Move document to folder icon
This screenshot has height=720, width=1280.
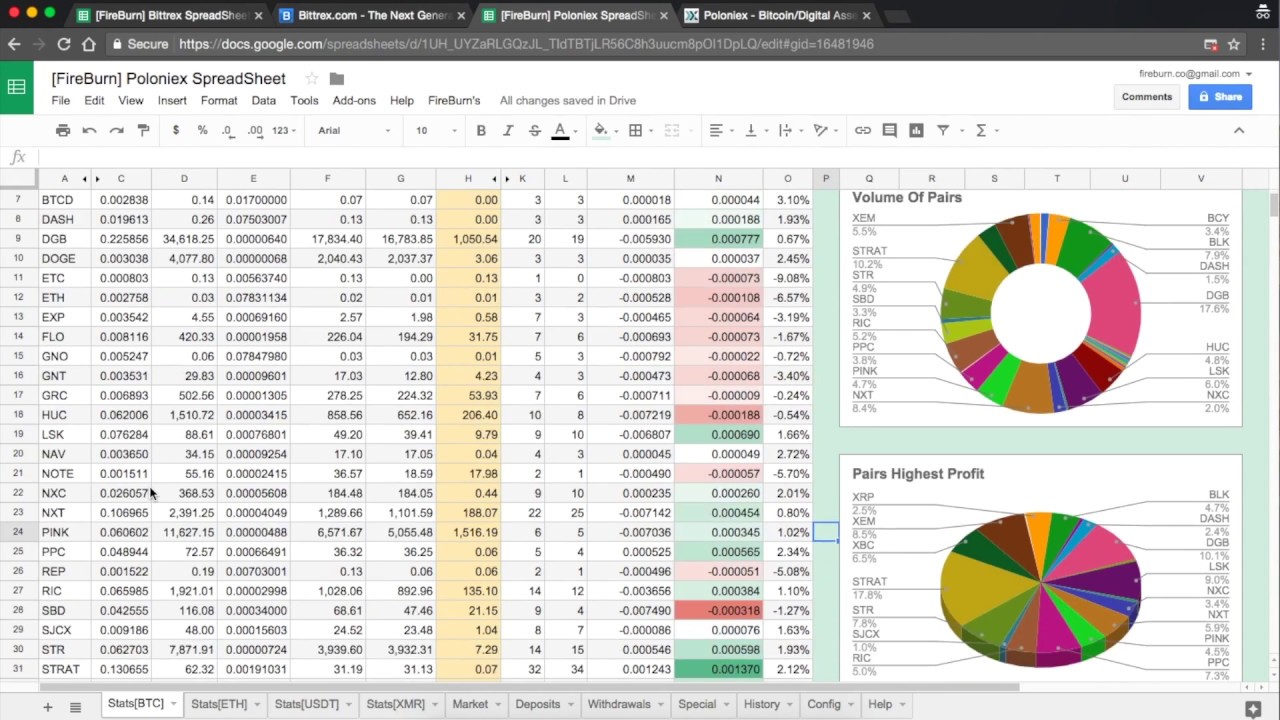click(x=337, y=79)
